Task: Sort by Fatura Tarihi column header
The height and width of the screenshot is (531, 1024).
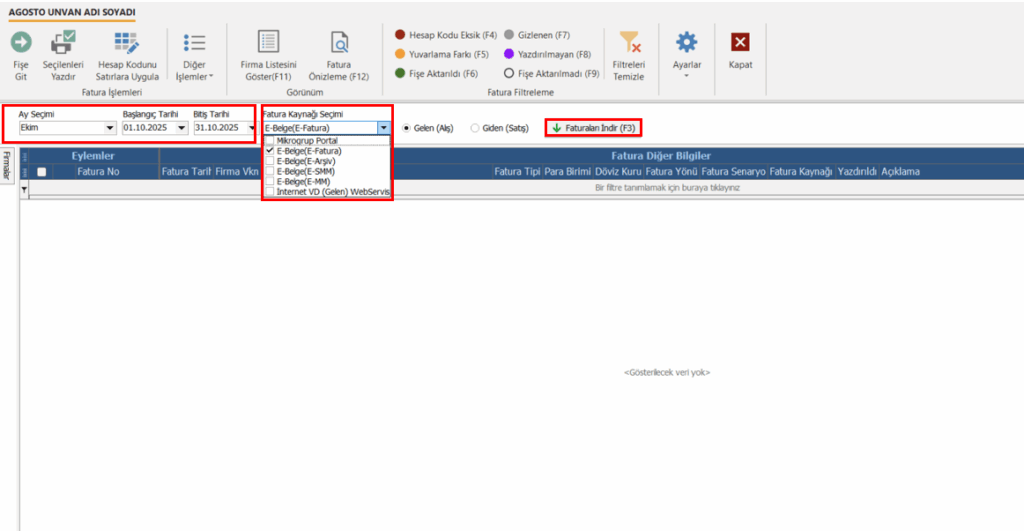Action: pyautogui.click(x=186, y=172)
